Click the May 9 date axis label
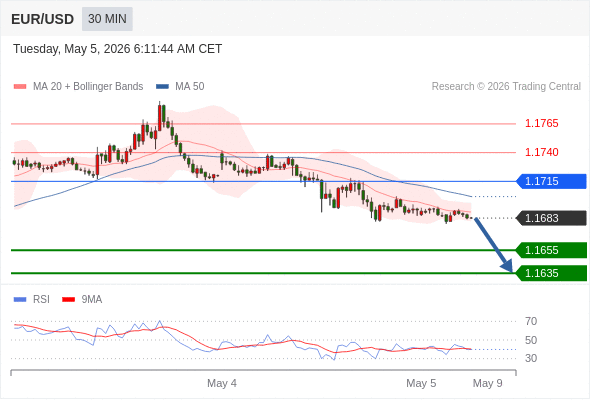 click(x=487, y=383)
